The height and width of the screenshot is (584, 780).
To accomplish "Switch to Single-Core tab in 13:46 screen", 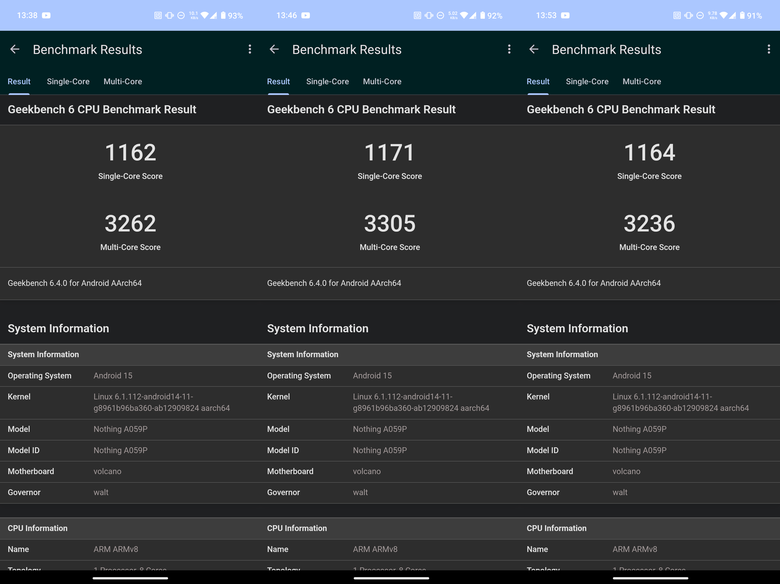I will tap(328, 82).
